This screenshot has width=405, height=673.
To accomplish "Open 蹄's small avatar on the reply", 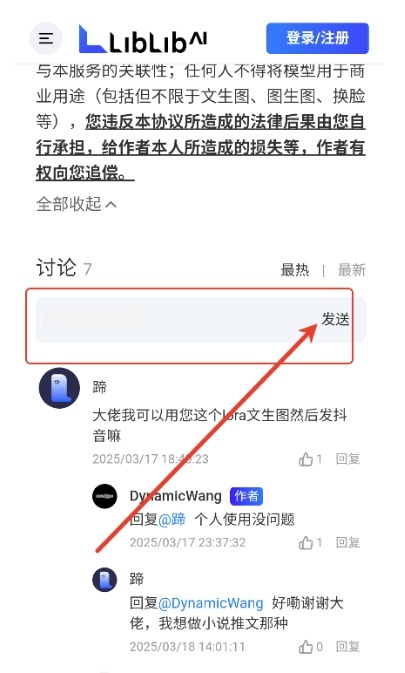I will coord(105,579).
